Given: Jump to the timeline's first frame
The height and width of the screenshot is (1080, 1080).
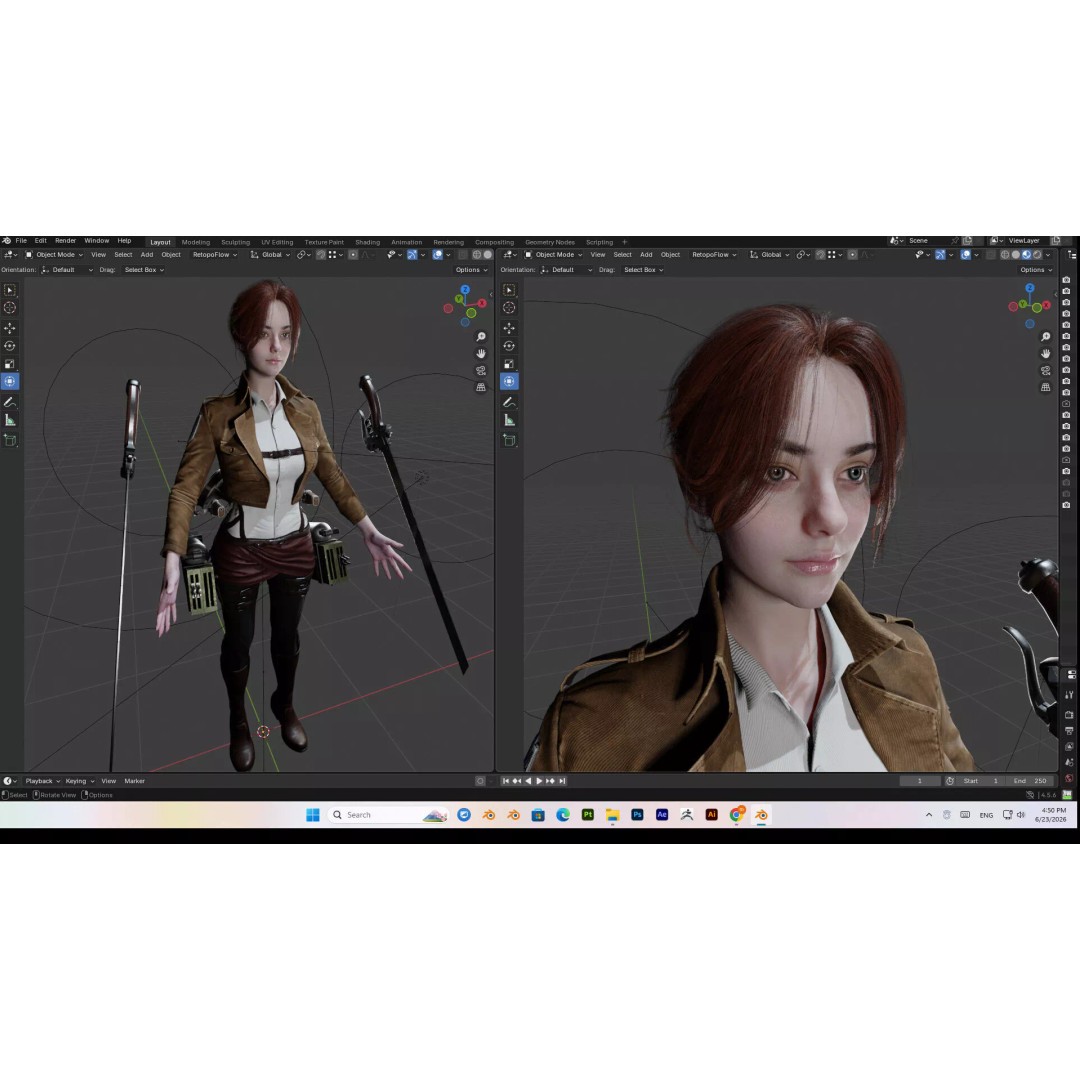Looking at the screenshot, I should (x=506, y=781).
